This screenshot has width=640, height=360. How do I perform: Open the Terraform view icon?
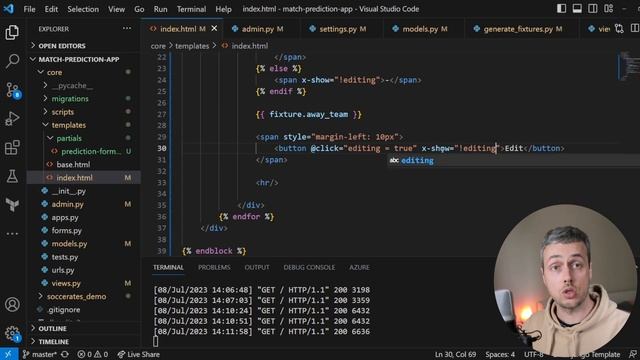[12, 204]
